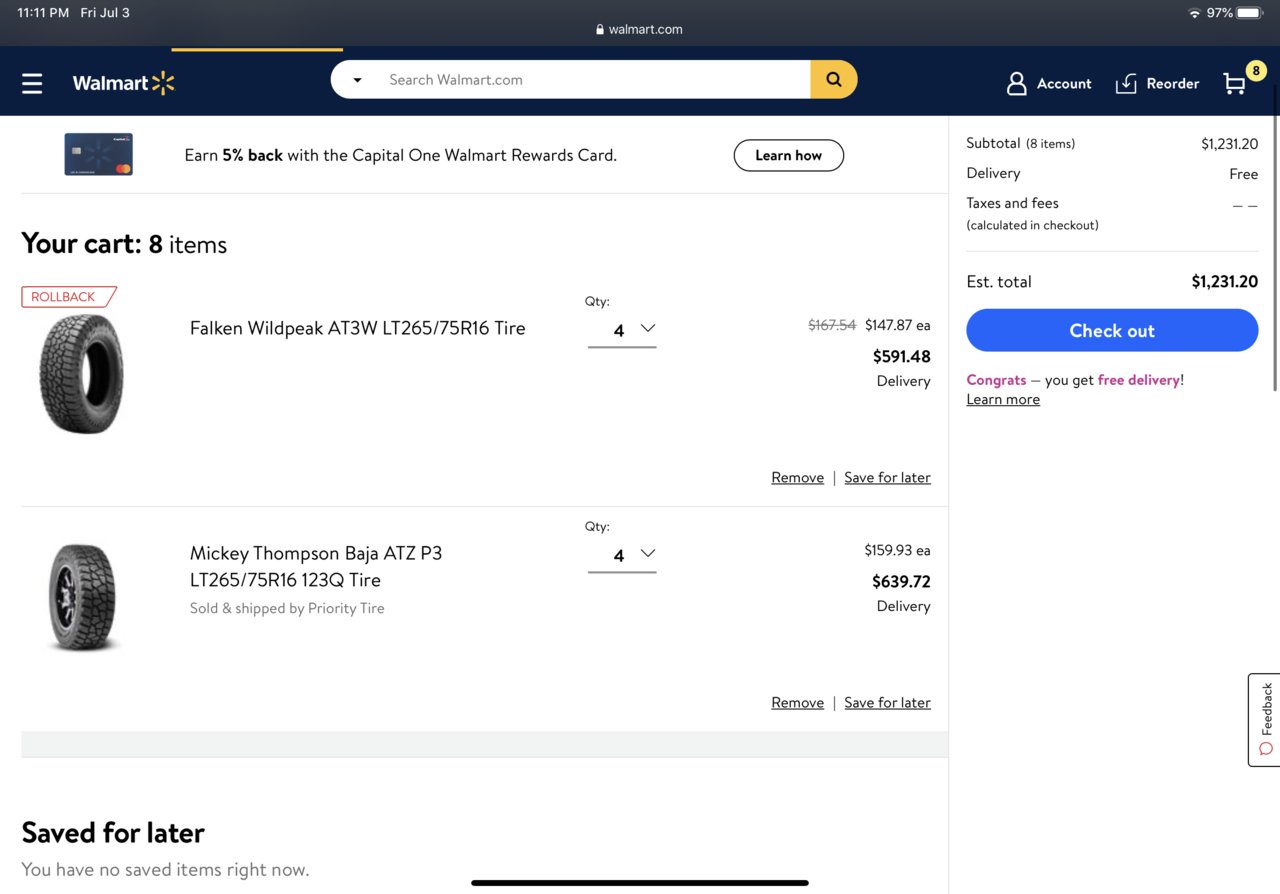Open the Reorder icon

(1126, 83)
